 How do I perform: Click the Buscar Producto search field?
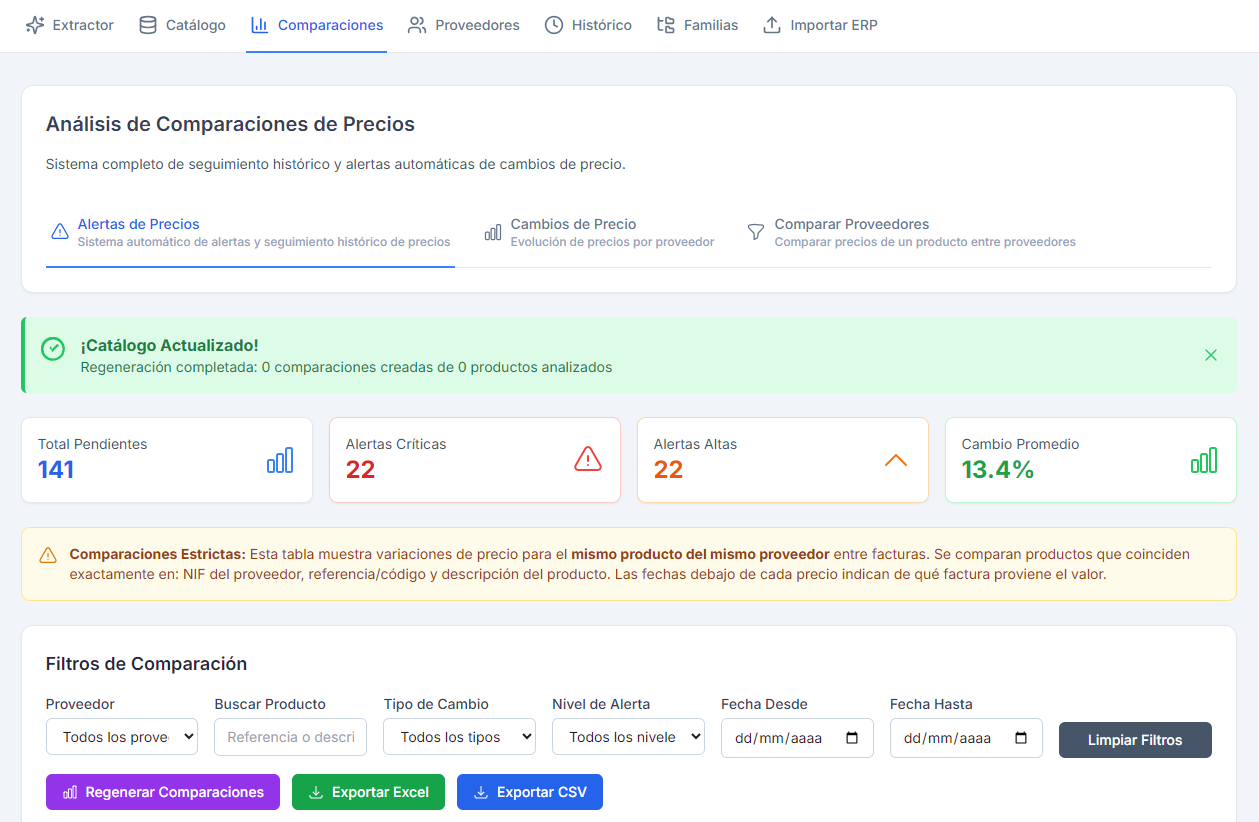[x=290, y=737]
